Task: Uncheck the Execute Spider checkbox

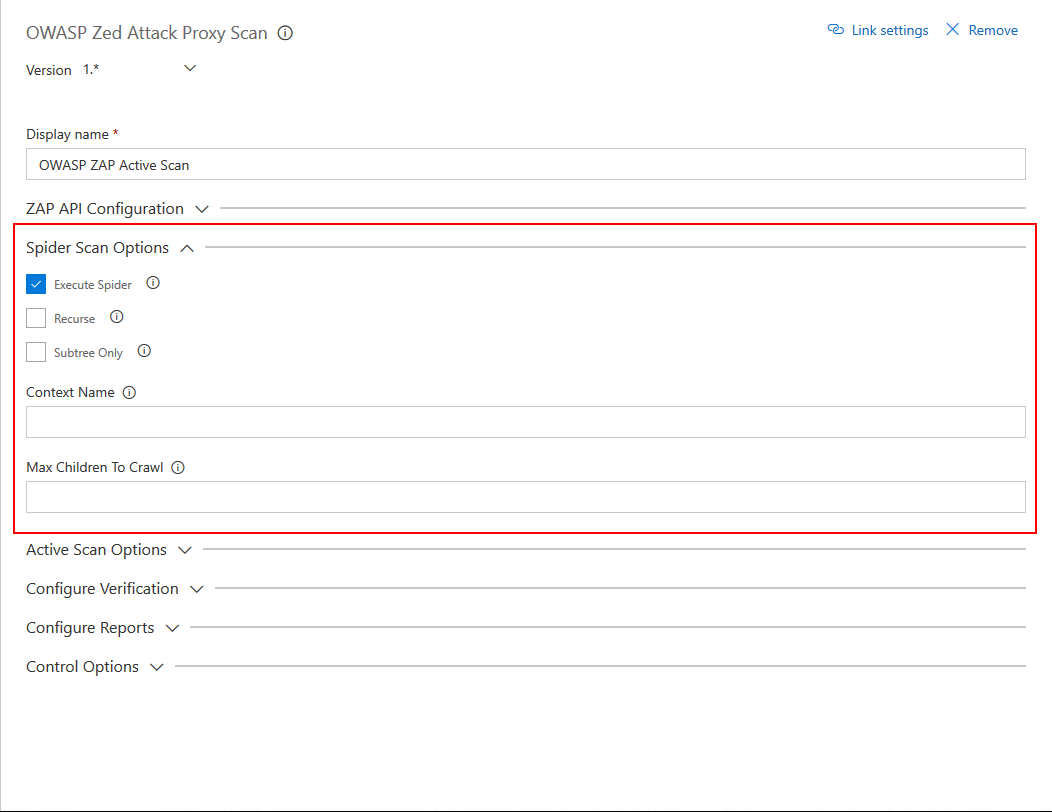Action: pos(36,284)
